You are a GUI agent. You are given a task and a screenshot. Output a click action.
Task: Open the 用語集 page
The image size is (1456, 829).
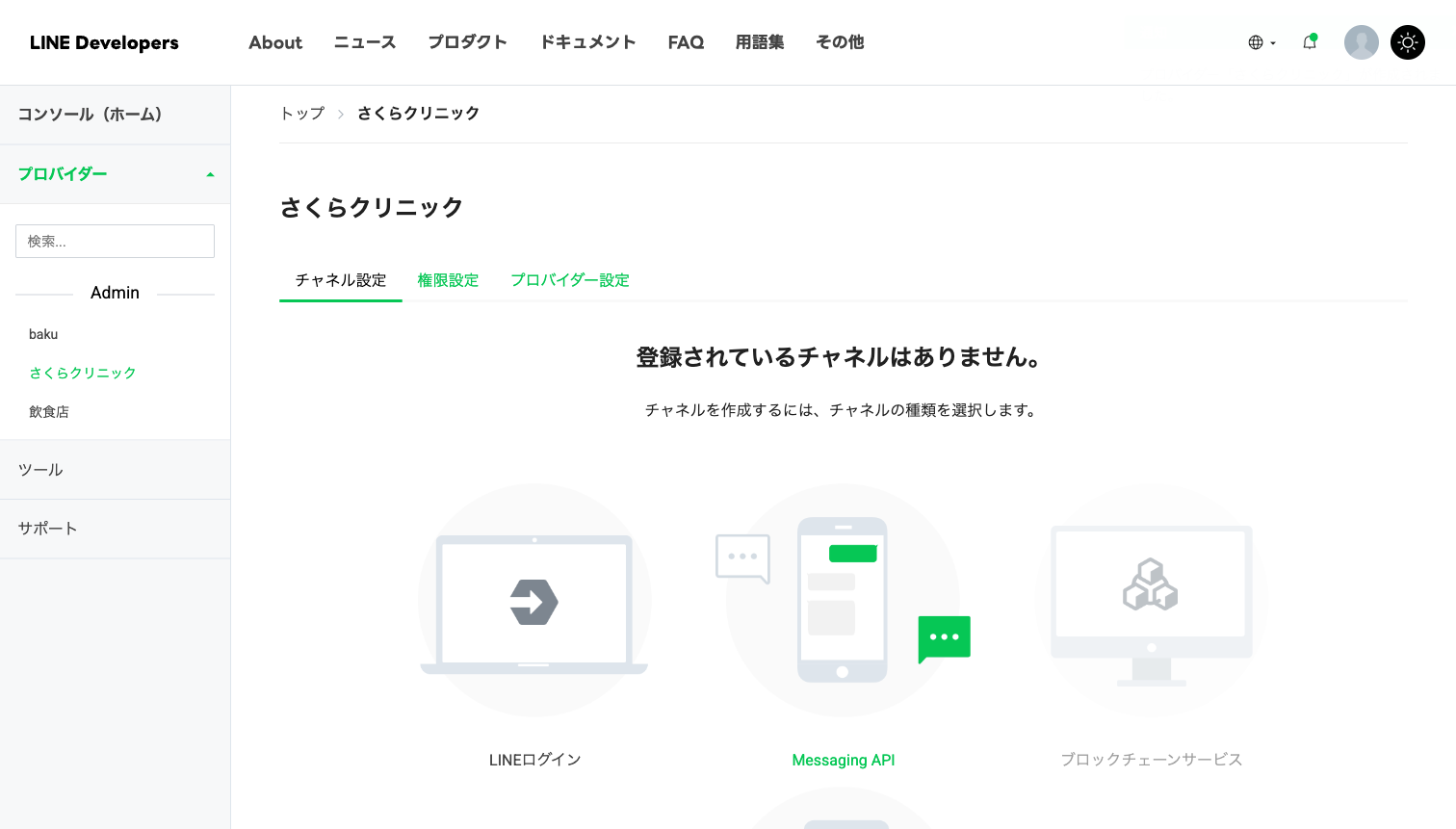[760, 42]
